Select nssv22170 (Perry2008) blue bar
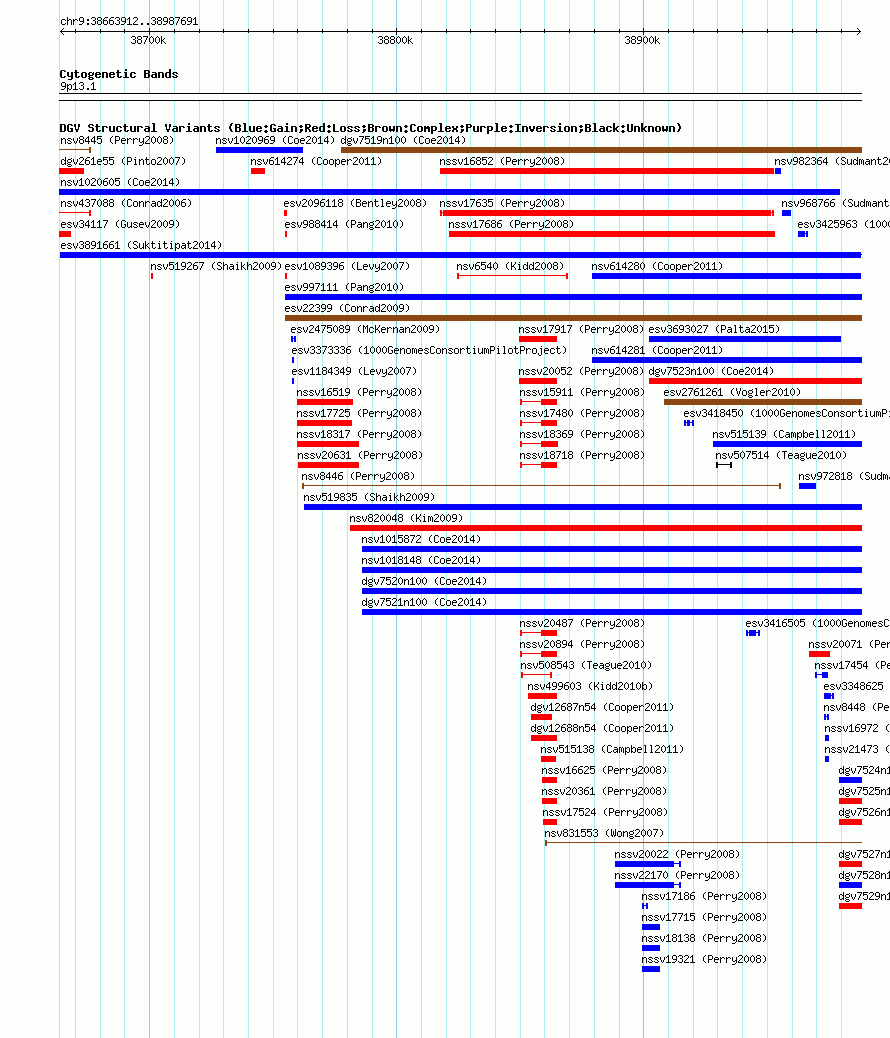The height and width of the screenshot is (1038, 890). coord(648,885)
